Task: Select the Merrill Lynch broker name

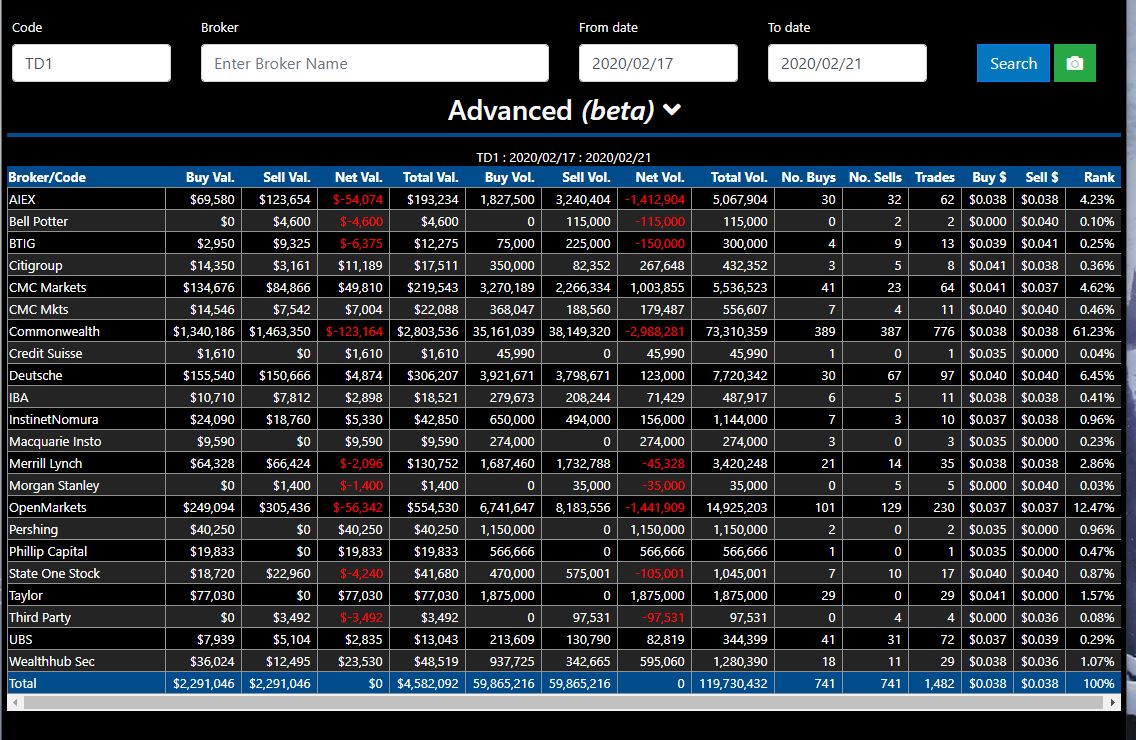Action: 46,464
